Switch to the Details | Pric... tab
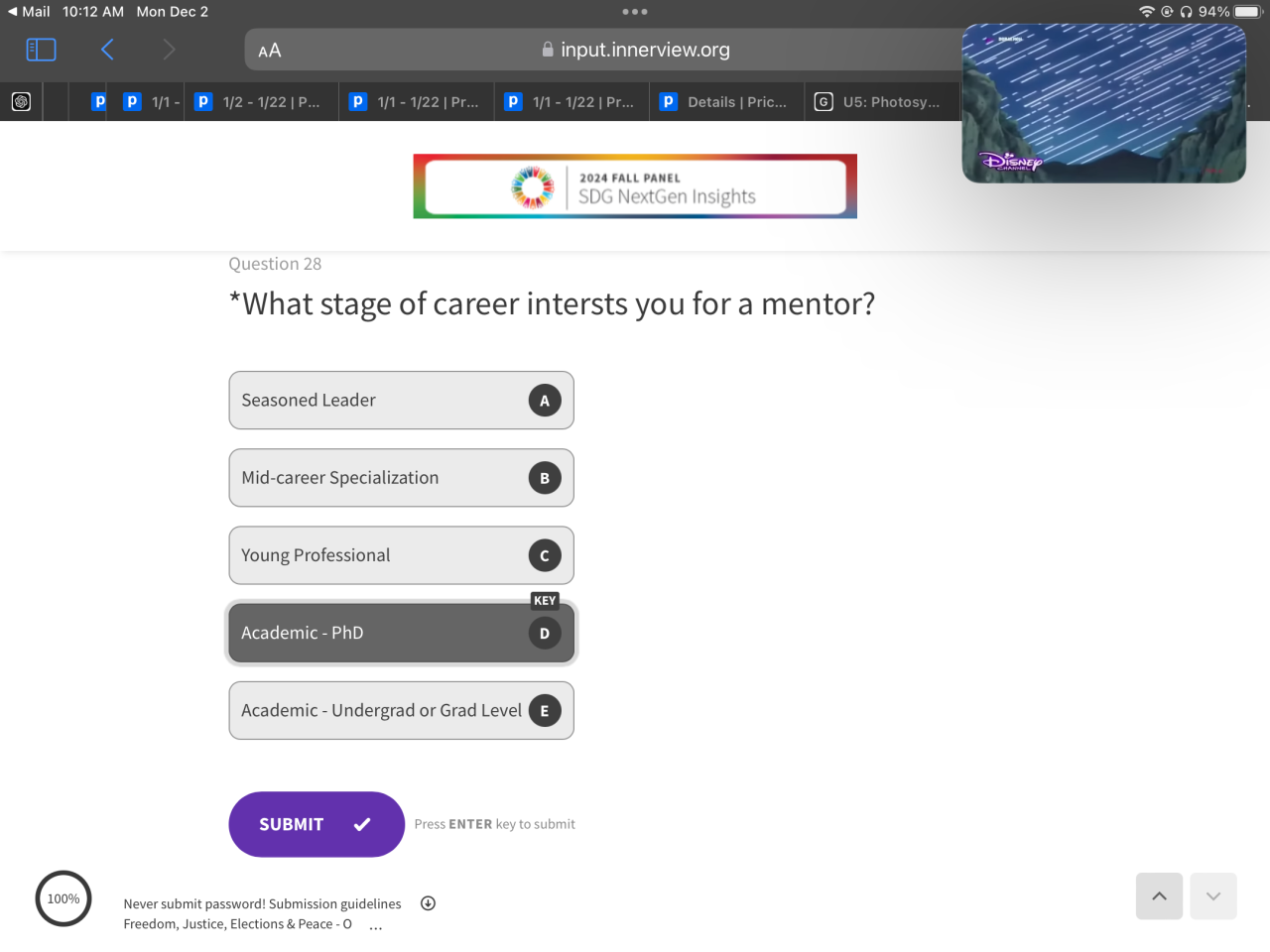The height and width of the screenshot is (952, 1270). coord(725,102)
